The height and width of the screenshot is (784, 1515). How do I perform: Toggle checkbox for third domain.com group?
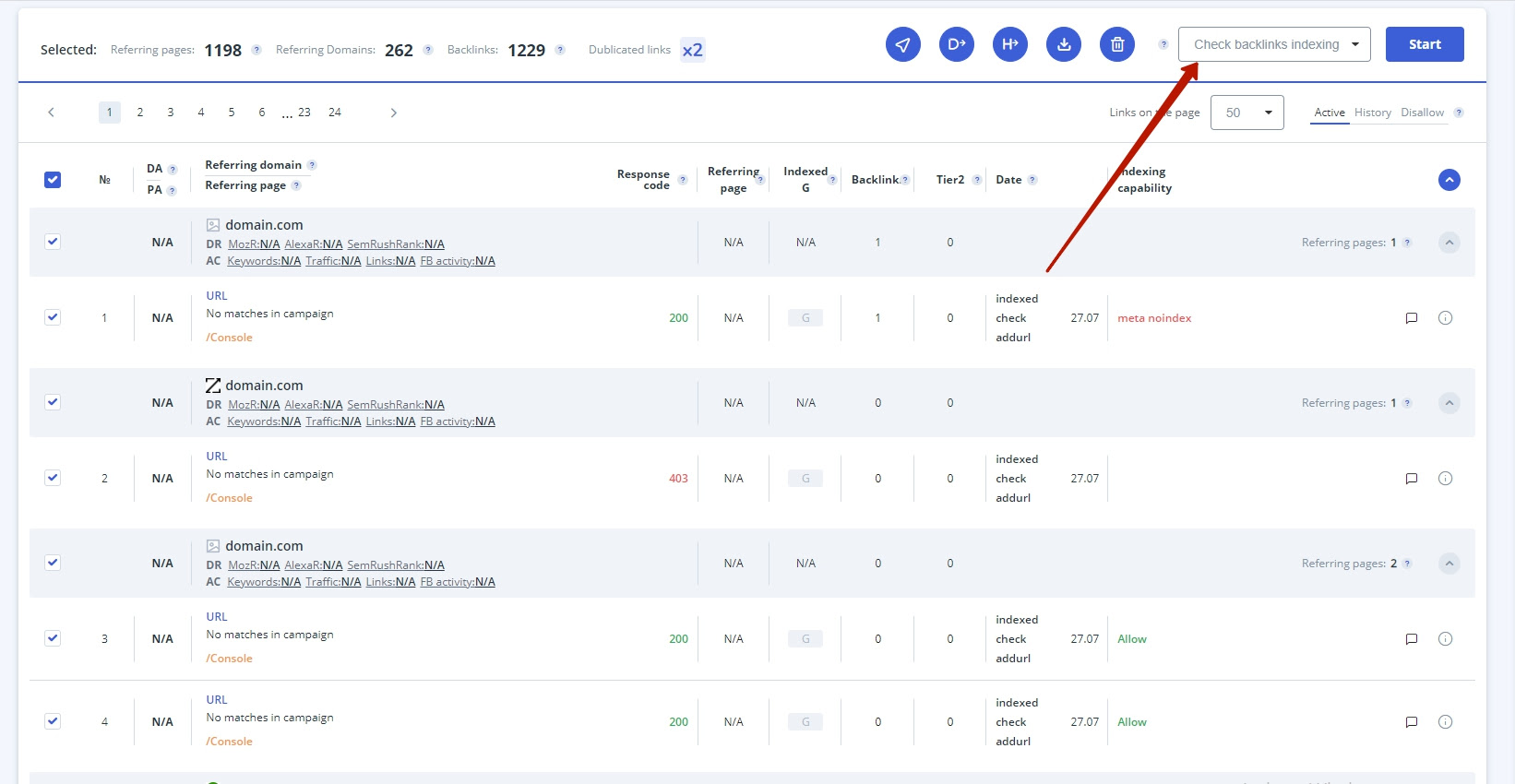coord(53,563)
